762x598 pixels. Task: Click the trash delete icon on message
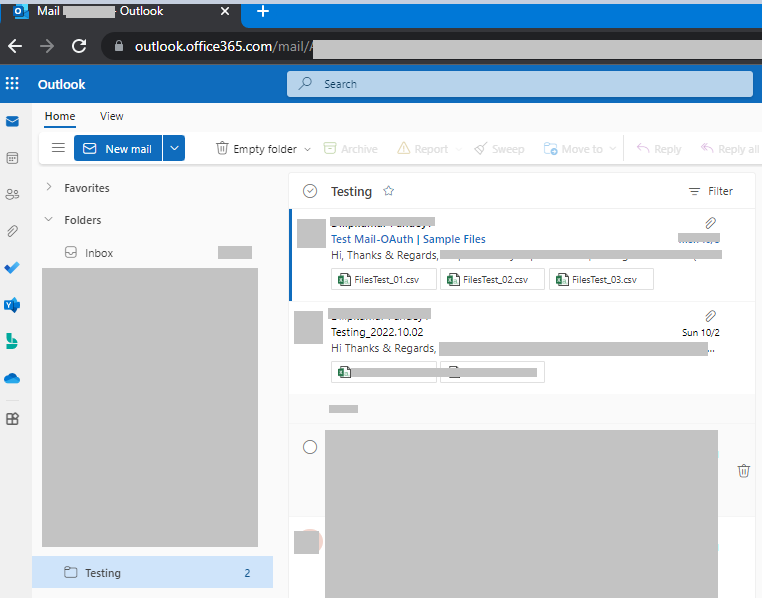pyautogui.click(x=744, y=471)
